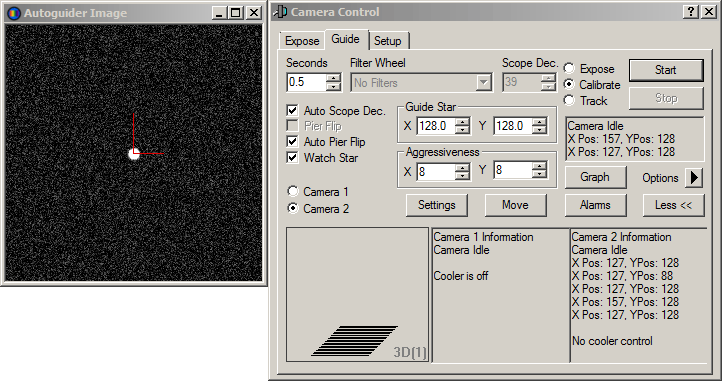Screen dimensions: 722x381
Task: Increase Guide Star X value
Action: pyautogui.click(x=462, y=121)
